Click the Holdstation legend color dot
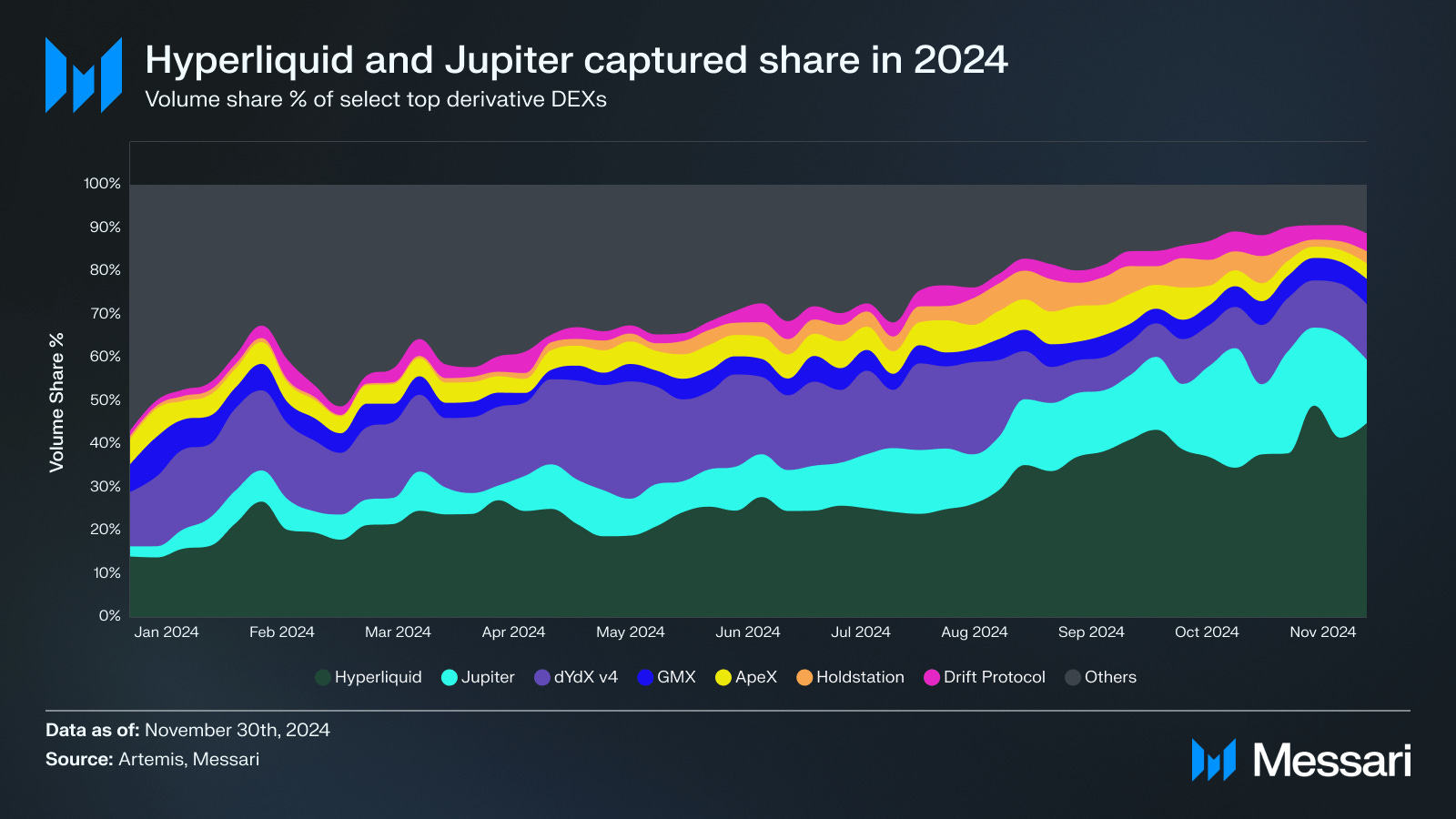Image resolution: width=1456 pixels, height=819 pixels. pyautogui.click(x=804, y=677)
